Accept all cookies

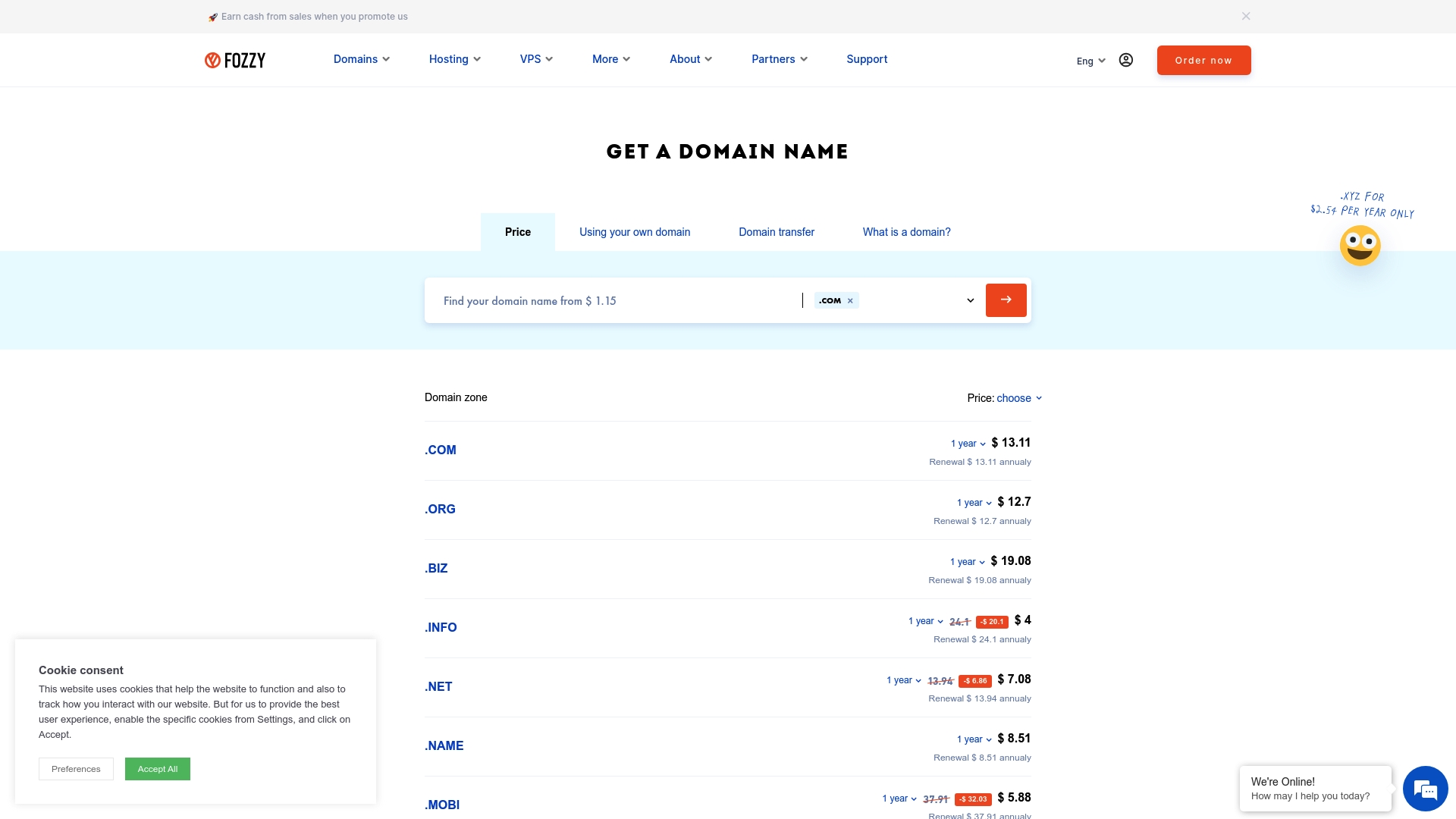158,769
